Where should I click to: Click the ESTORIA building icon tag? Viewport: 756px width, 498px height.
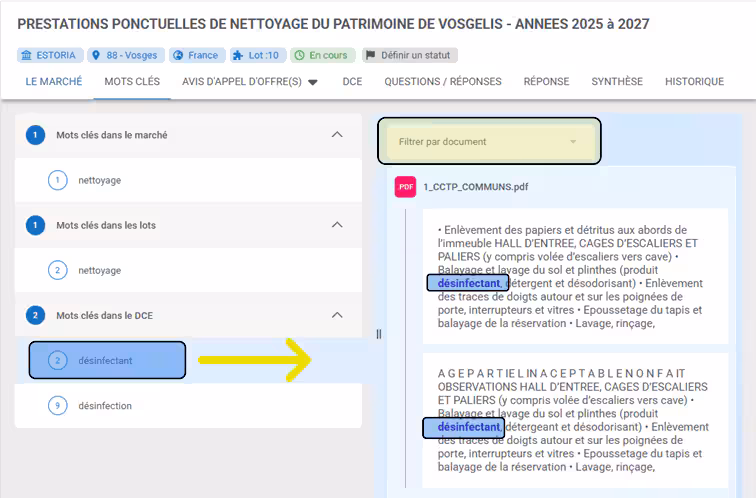tap(50, 56)
